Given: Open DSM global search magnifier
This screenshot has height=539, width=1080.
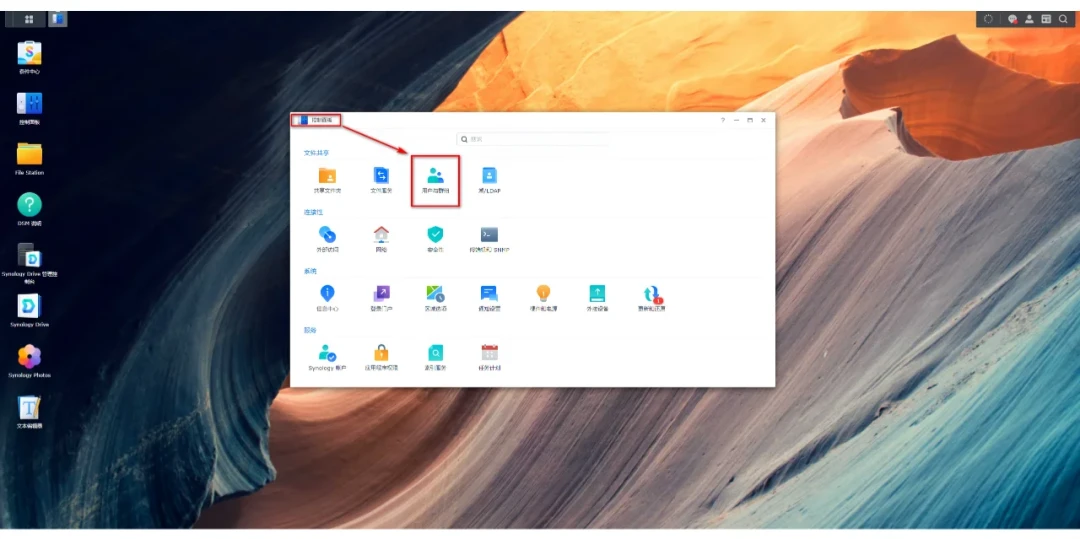Looking at the screenshot, I should (1063, 19).
